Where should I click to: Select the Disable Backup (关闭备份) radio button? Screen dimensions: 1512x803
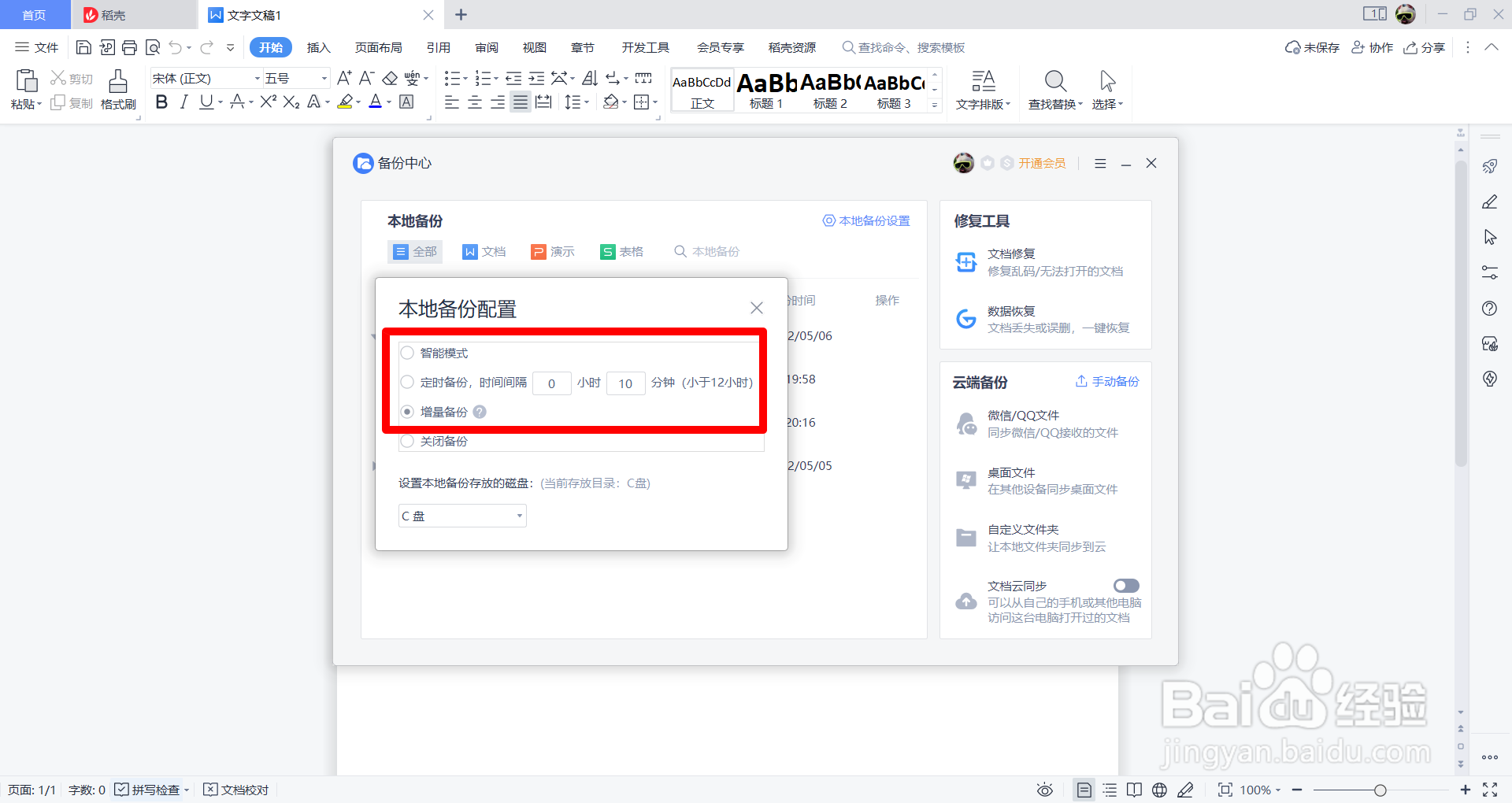click(x=407, y=441)
